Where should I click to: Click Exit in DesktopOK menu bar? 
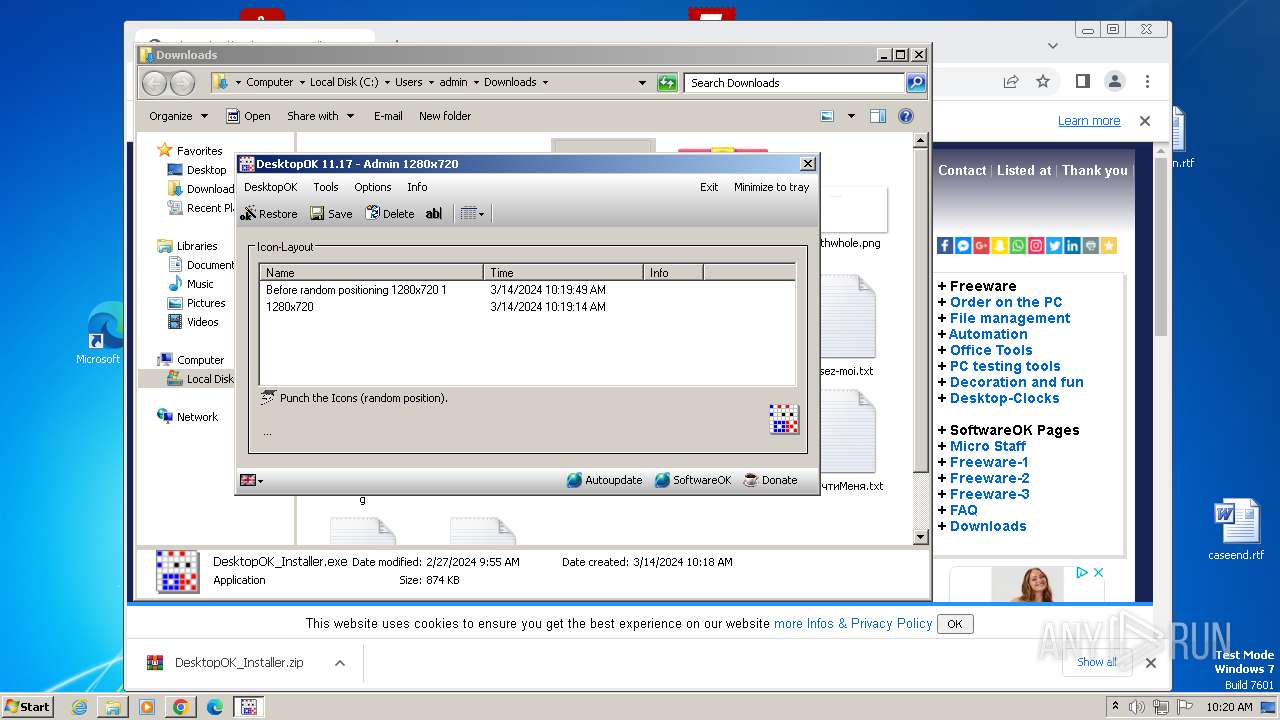tap(709, 187)
